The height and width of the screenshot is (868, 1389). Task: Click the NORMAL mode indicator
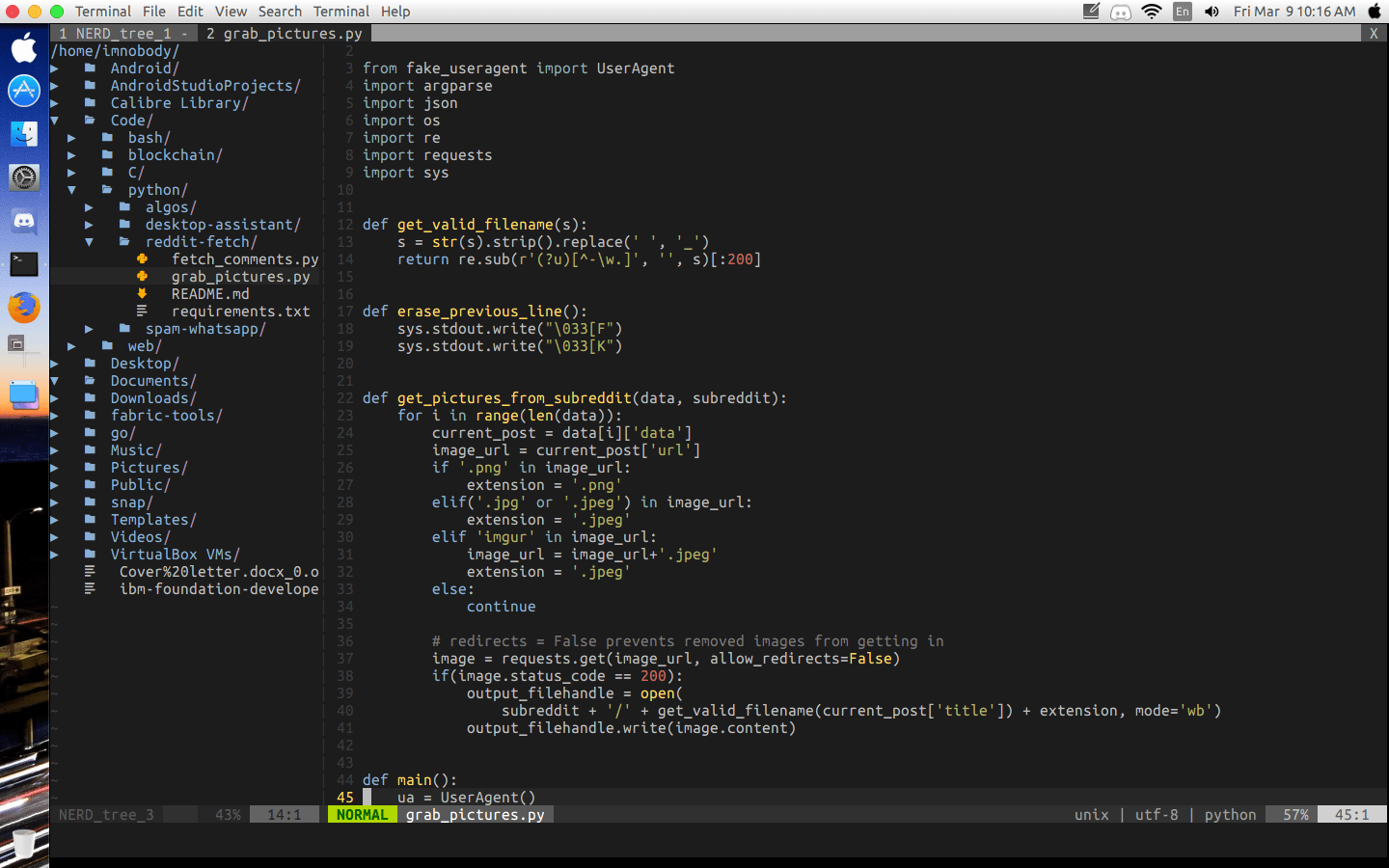coord(362,815)
